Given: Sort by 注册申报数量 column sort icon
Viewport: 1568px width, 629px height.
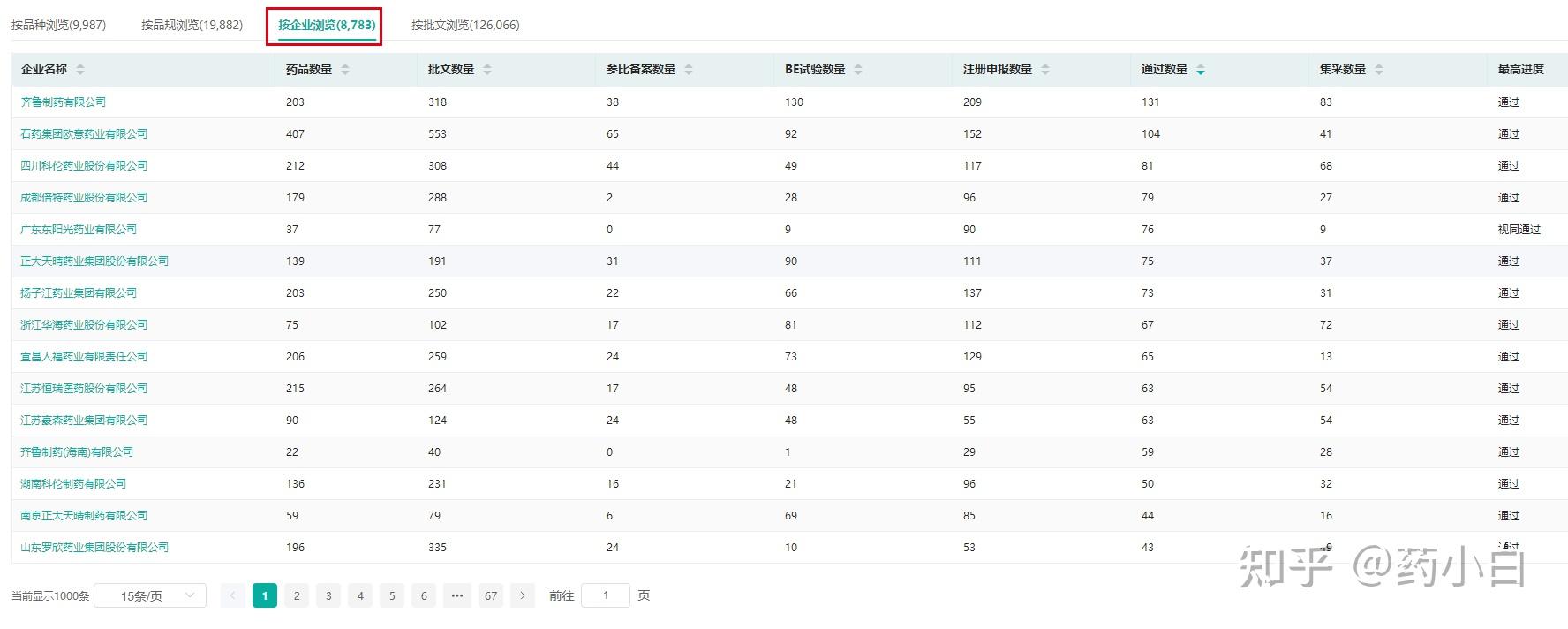Looking at the screenshot, I should (1045, 70).
